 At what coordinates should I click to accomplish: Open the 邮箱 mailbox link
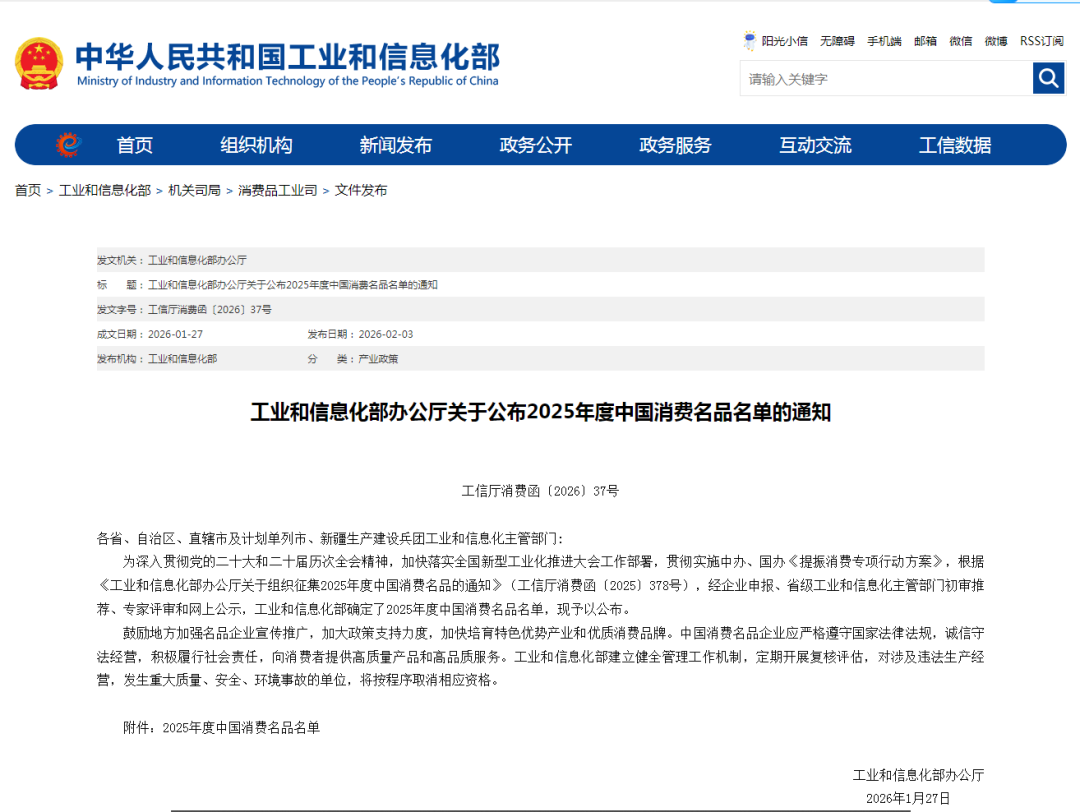pyautogui.click(x=925, y=41)
